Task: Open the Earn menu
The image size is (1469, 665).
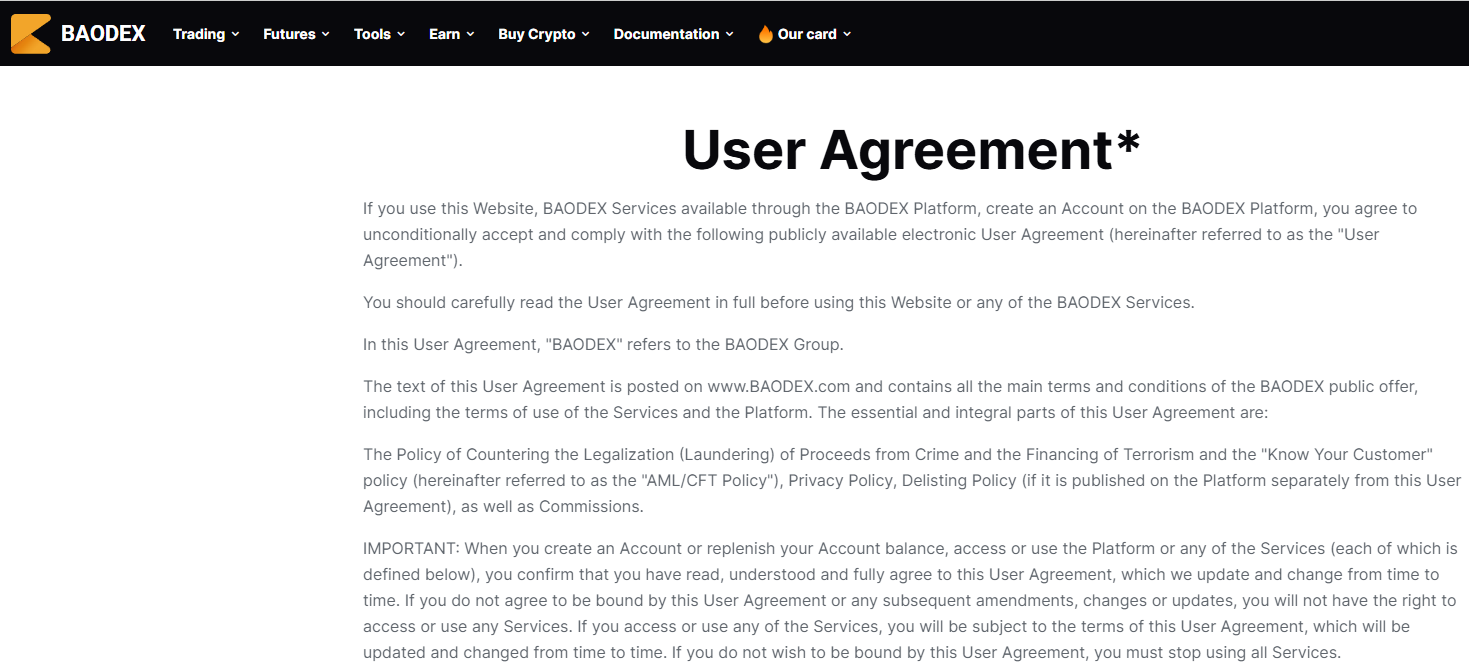Action: [x=444, y=34]
